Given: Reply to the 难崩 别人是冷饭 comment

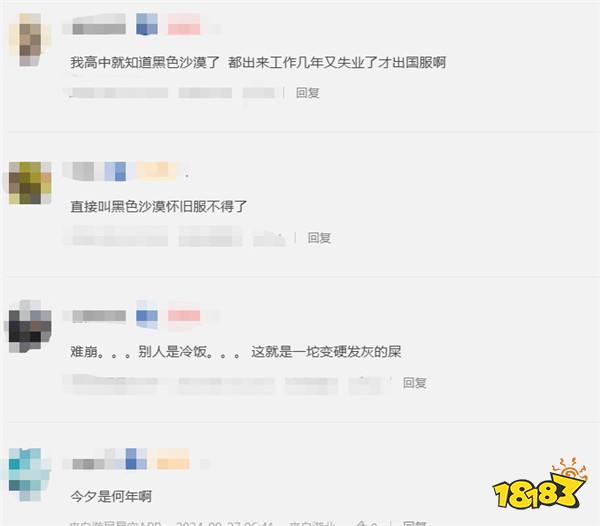Looking at the screenshot, I should (415, 383).
